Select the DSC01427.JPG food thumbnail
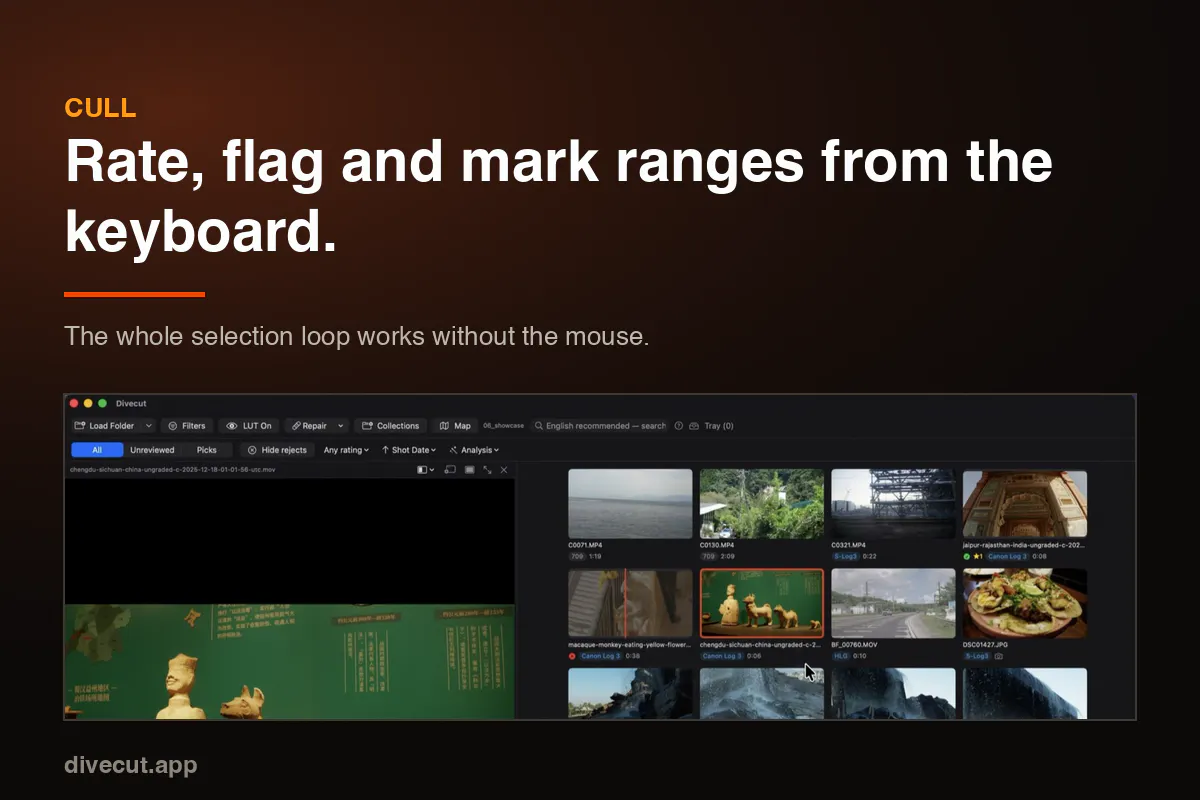The height and width of the screenshot is (800, 1200). pos(1025,604)
